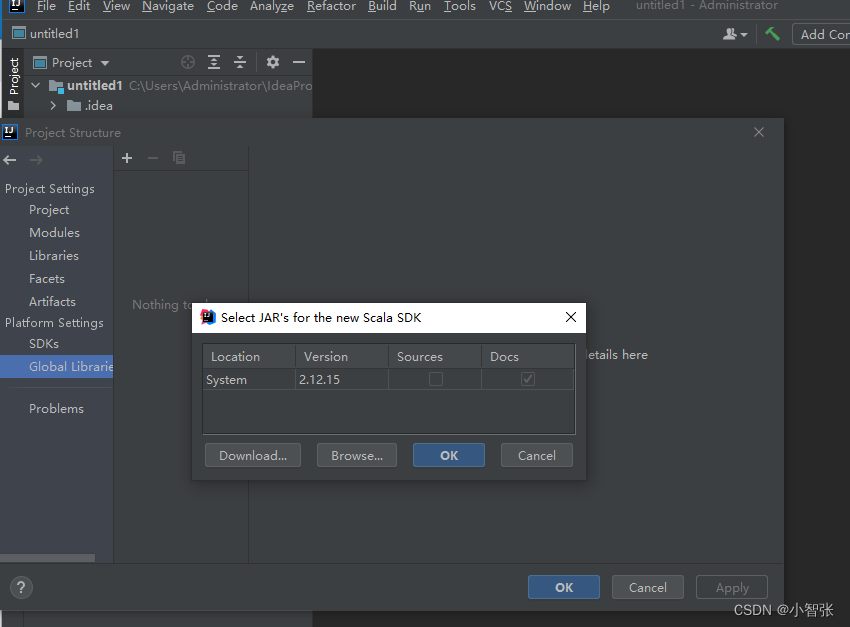850x627 pixels.
Task: Open the Build menu
Action: point(382,7)
